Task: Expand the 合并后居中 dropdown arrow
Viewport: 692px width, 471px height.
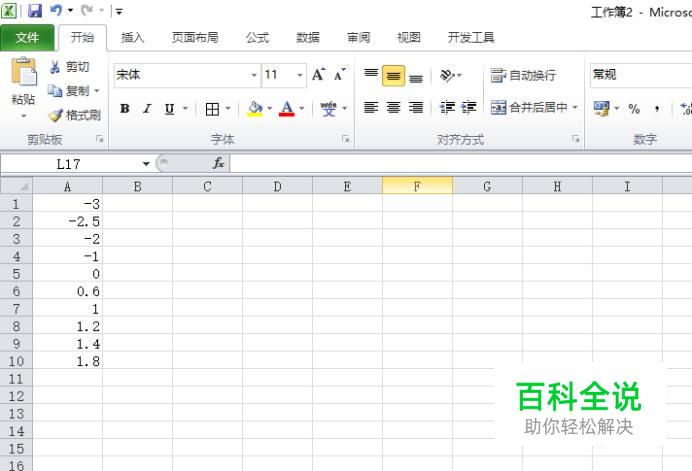Action: coord(575,107)
